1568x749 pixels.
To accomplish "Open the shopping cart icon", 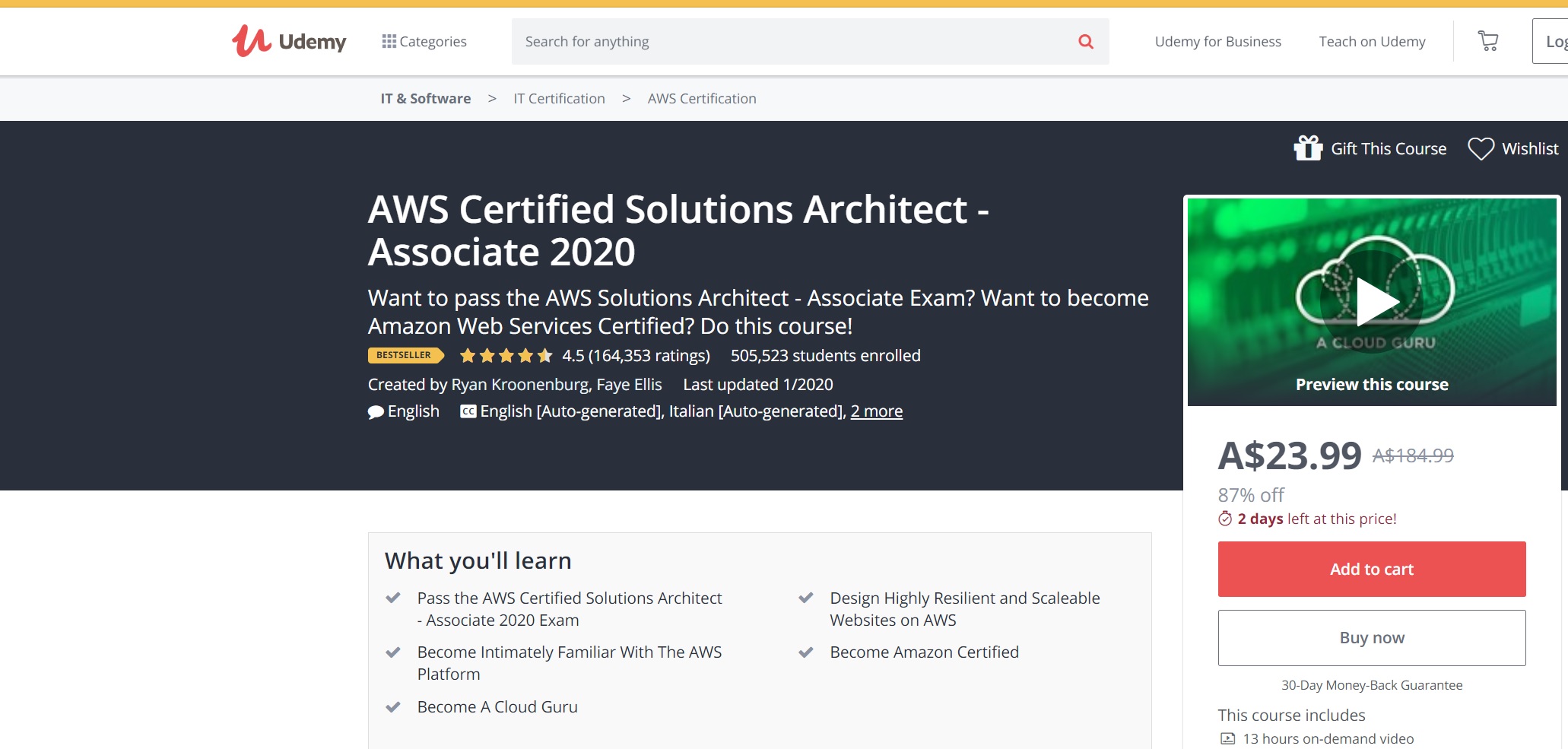I will tap(1488, 41).
